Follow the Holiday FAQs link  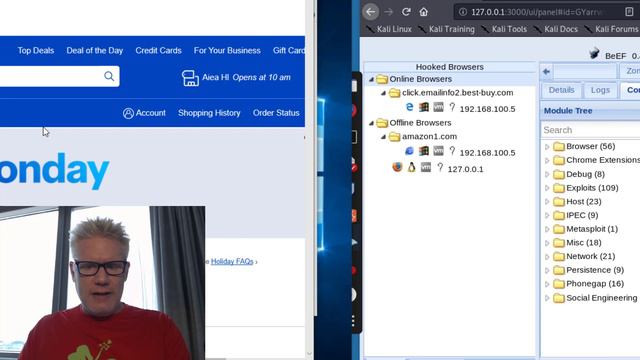pyautogui.click(x=232, y=262)
